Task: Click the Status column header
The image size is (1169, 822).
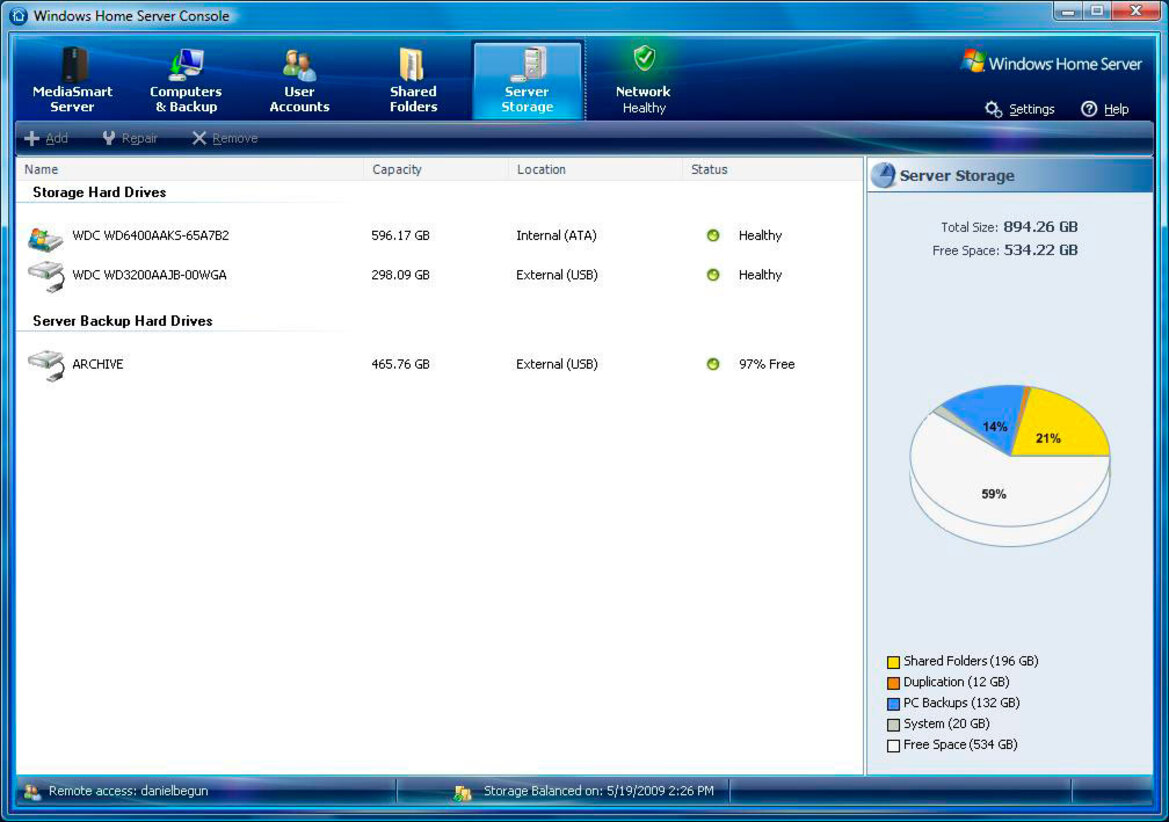Action: coord(772,169)
